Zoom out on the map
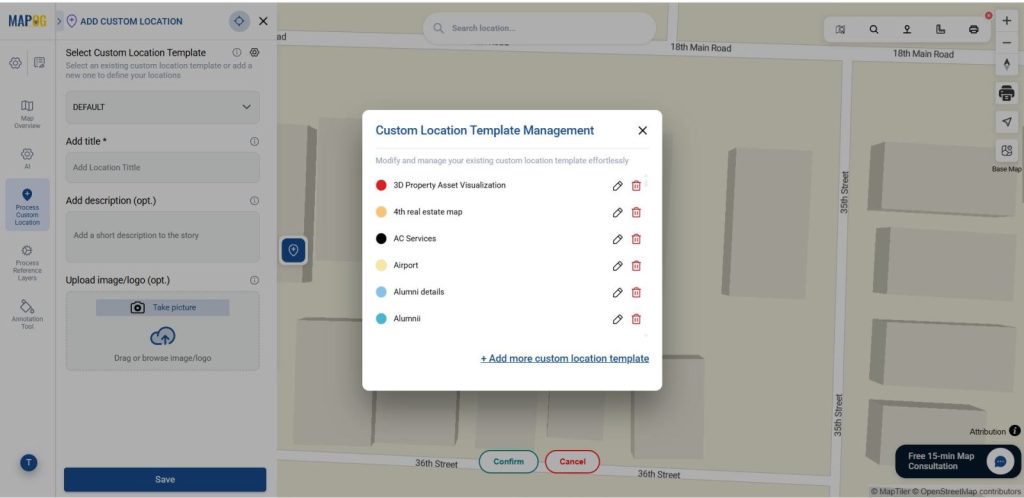This screenshot has width=1024, height=498. pyautogui.click(x=1006, y=42)
